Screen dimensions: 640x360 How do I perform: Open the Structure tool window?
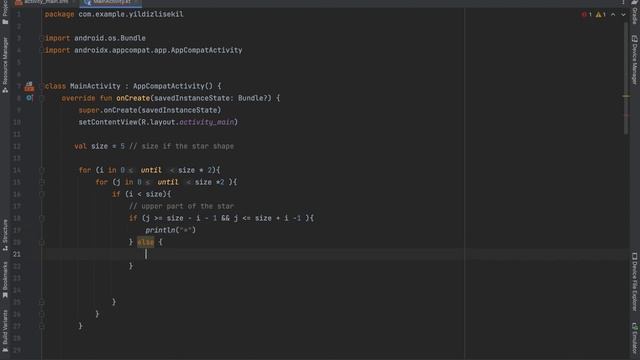click(5, 235)
